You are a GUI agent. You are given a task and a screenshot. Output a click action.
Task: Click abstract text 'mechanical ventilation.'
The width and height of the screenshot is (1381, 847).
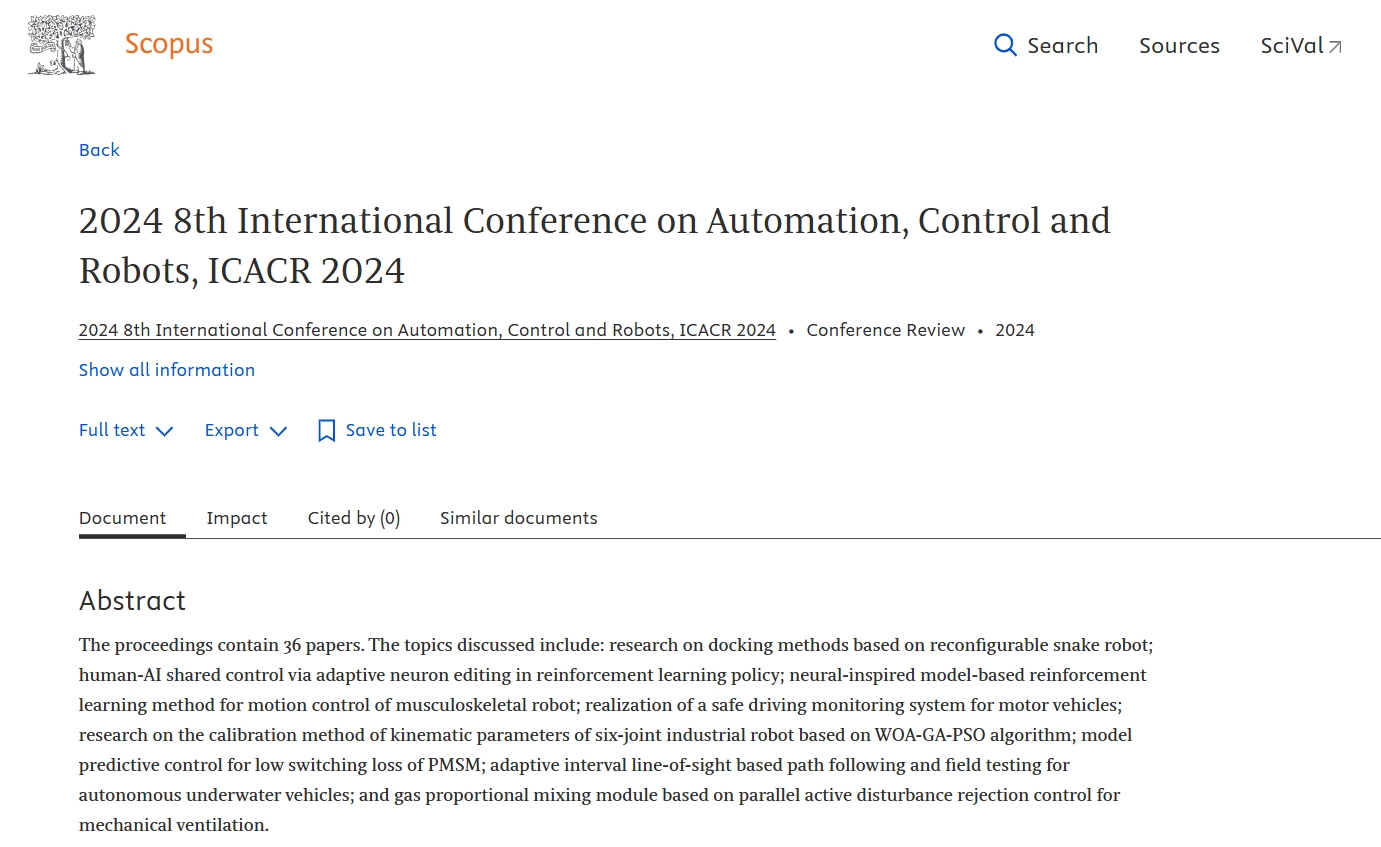174,825
